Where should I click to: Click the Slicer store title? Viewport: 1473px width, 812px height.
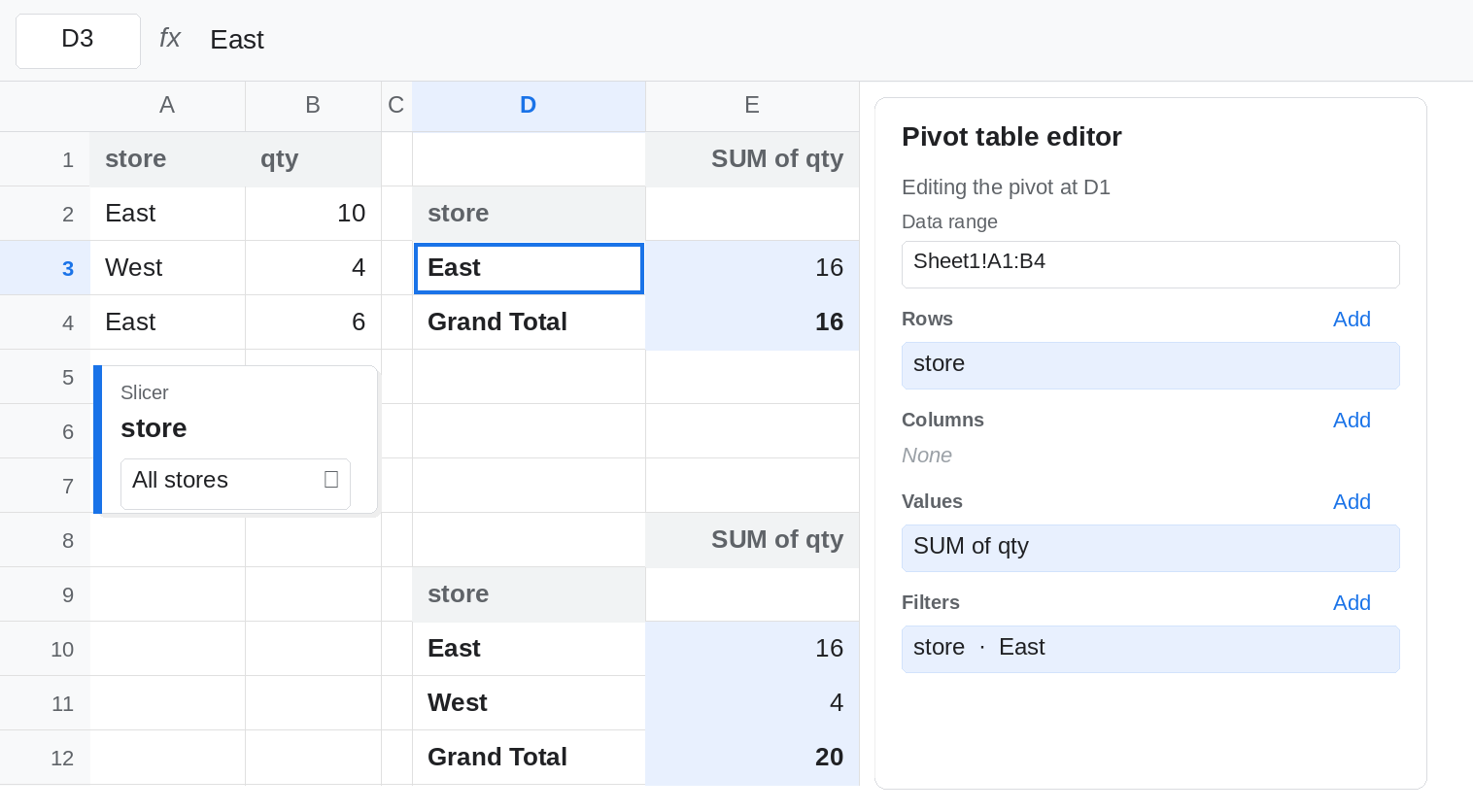coord(154,428)
